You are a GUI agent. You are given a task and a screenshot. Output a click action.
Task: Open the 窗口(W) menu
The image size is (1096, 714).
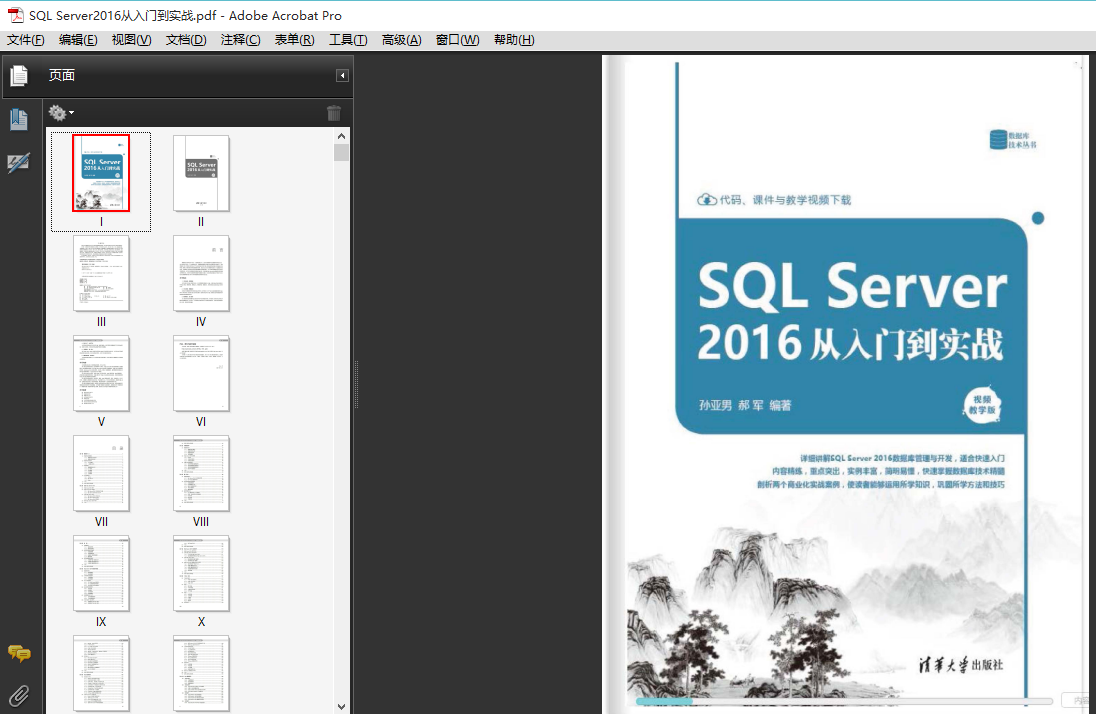(x=457, y=40)
